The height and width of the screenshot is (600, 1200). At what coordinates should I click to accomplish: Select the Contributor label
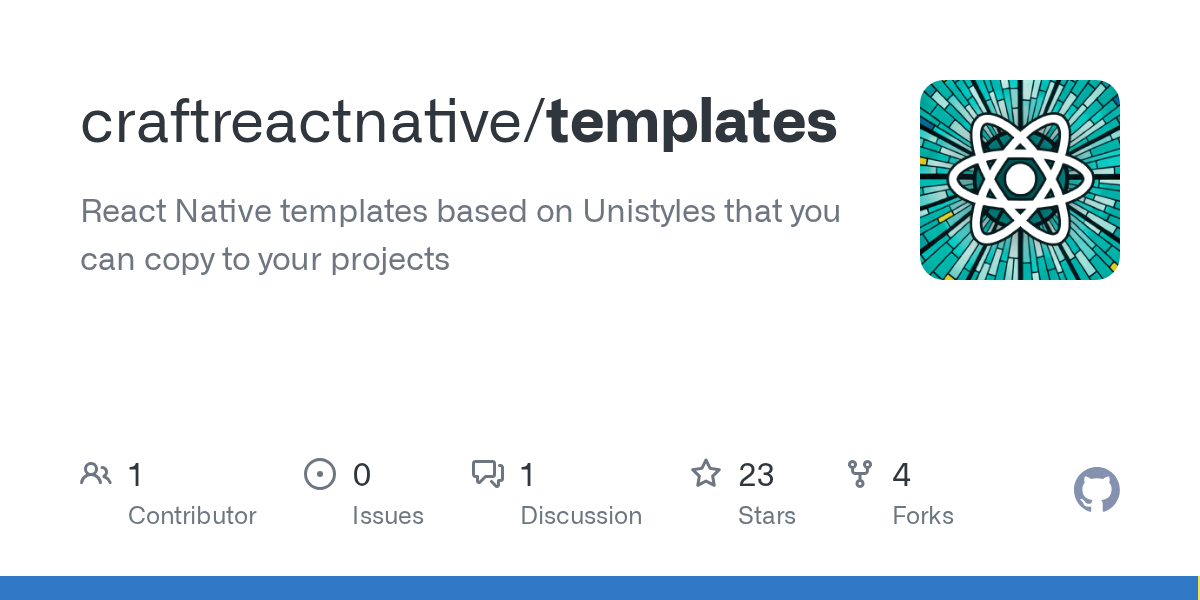192,516
